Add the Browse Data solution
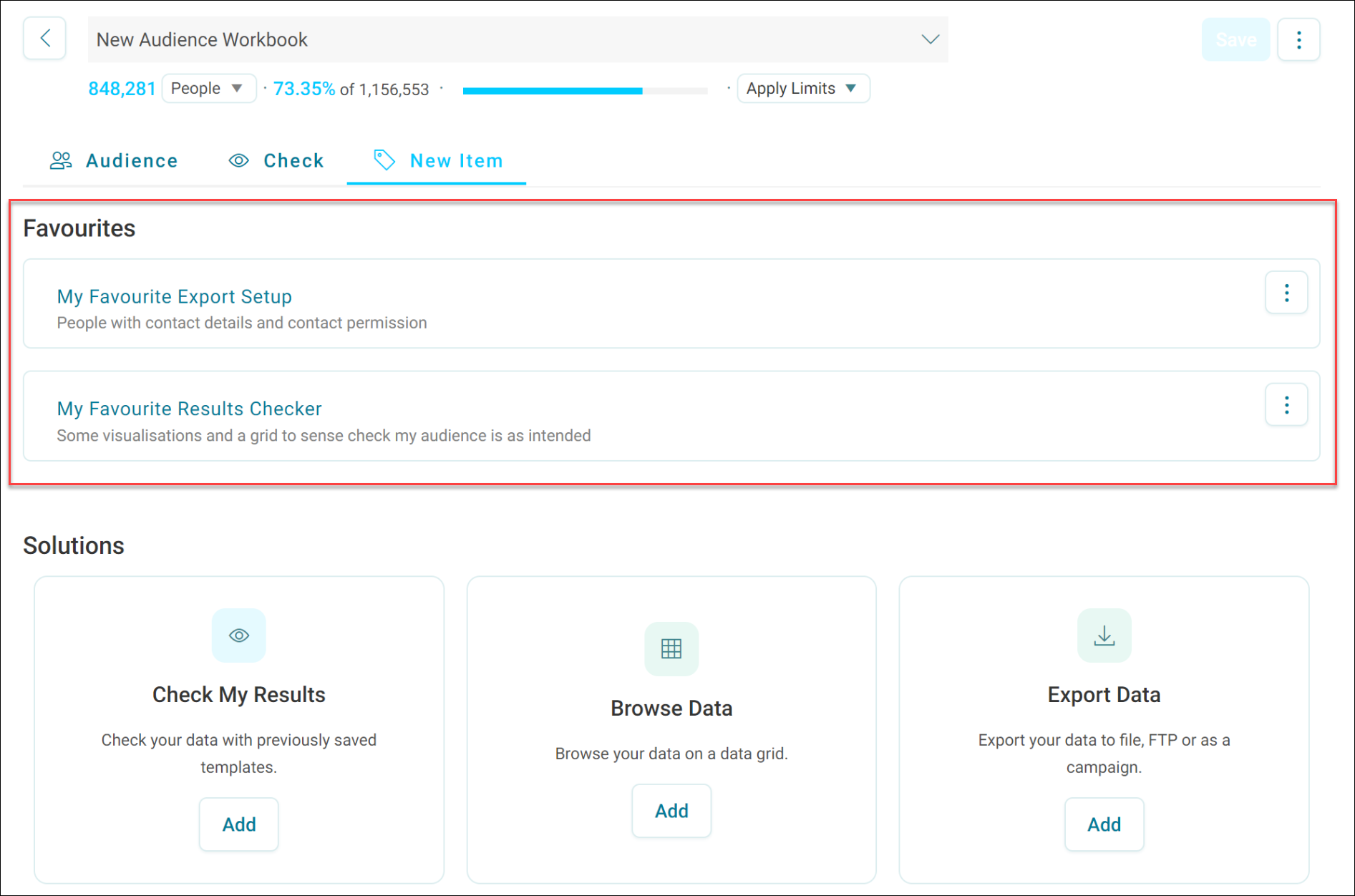1355x896 pixels. click(x=671, y=811)
